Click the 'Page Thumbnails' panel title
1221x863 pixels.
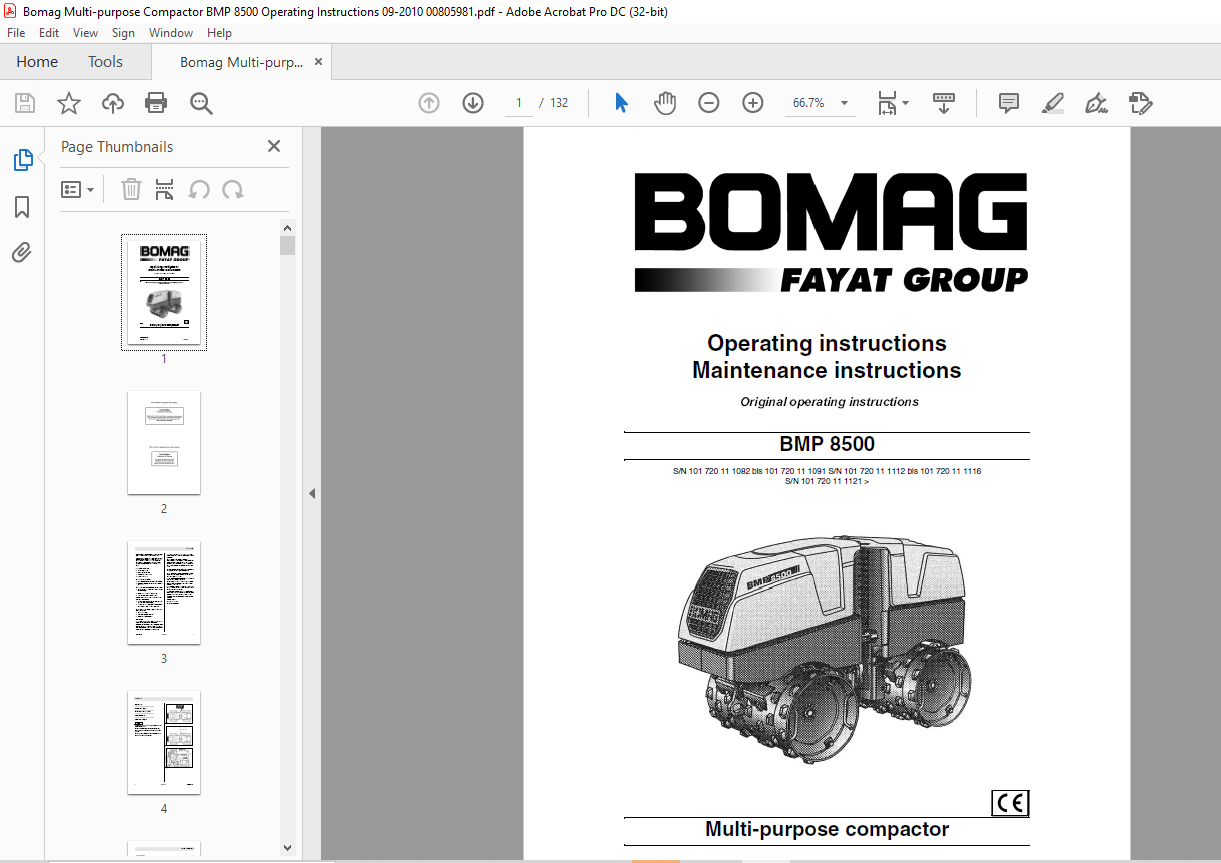(117, 147)
